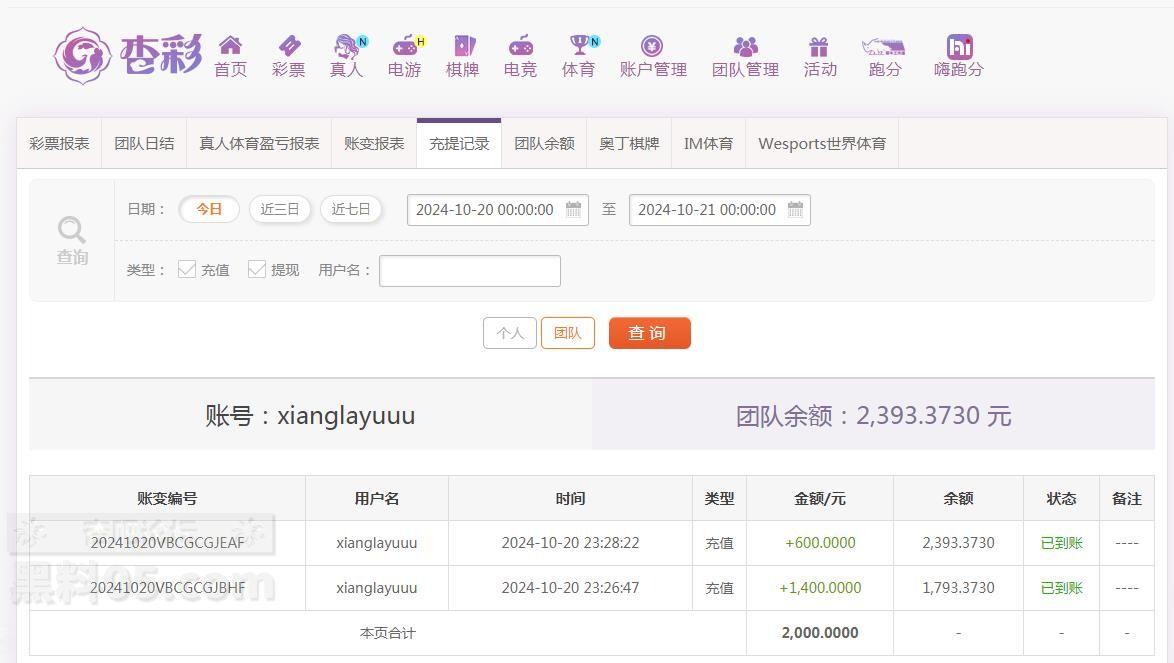Click the 账变编号 column header

point(167,498)
